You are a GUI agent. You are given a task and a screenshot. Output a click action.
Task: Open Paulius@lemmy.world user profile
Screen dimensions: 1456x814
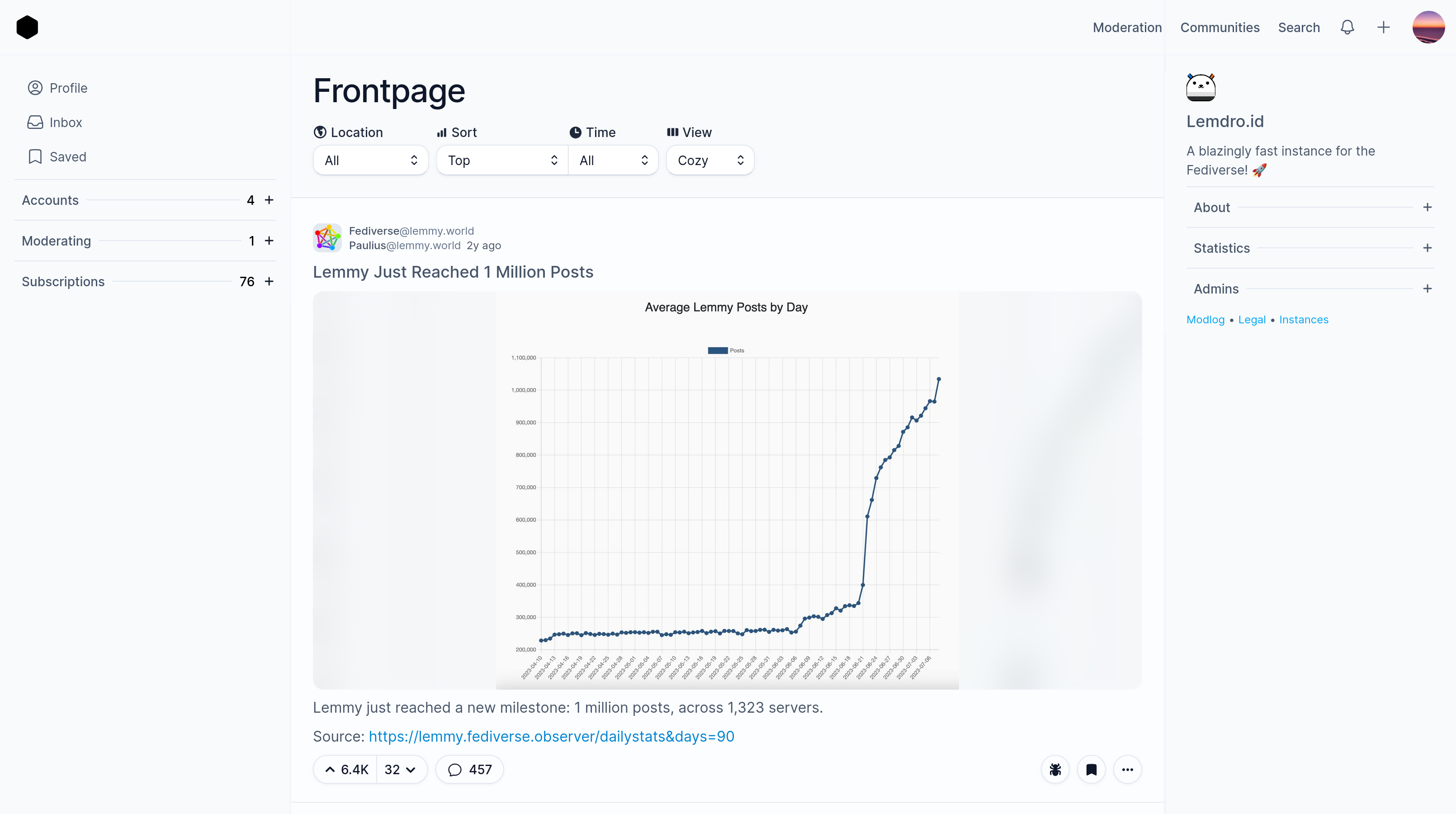405,246
